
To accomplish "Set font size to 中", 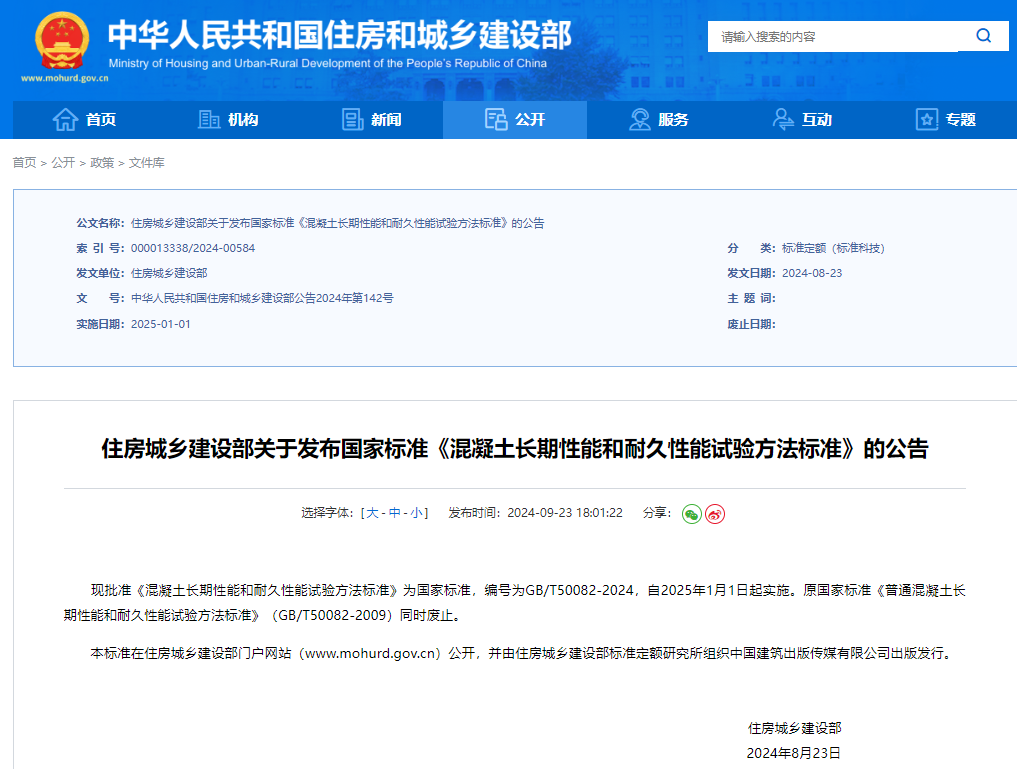I will tap(394, 513).
